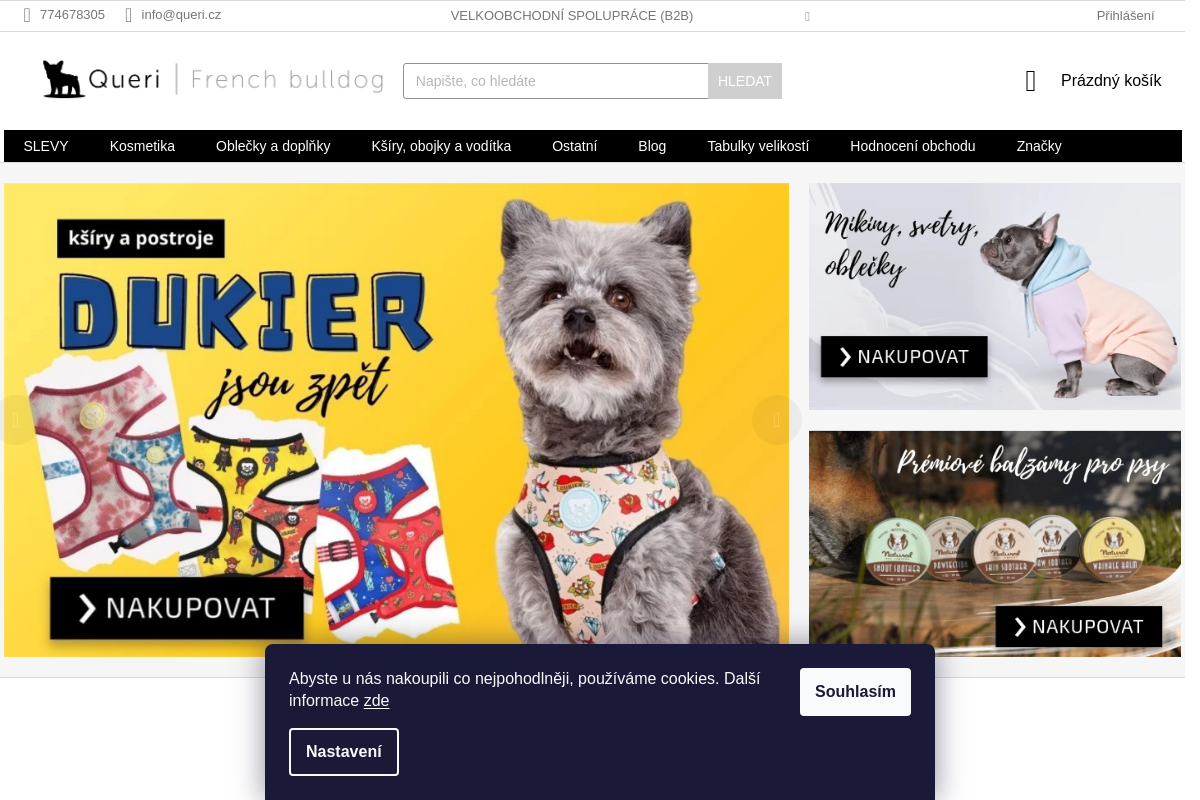Click NAKUPOVAT on the Dukier banner

coord(177,608)
